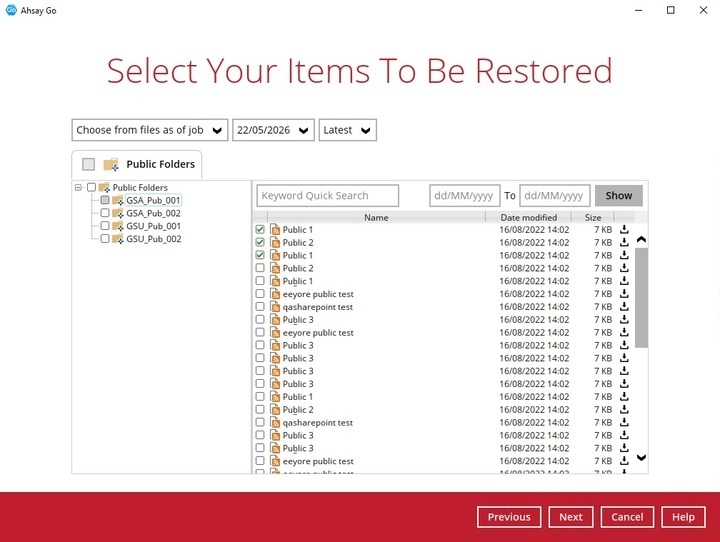Open the Latest version dropdown

click(348, 130)
